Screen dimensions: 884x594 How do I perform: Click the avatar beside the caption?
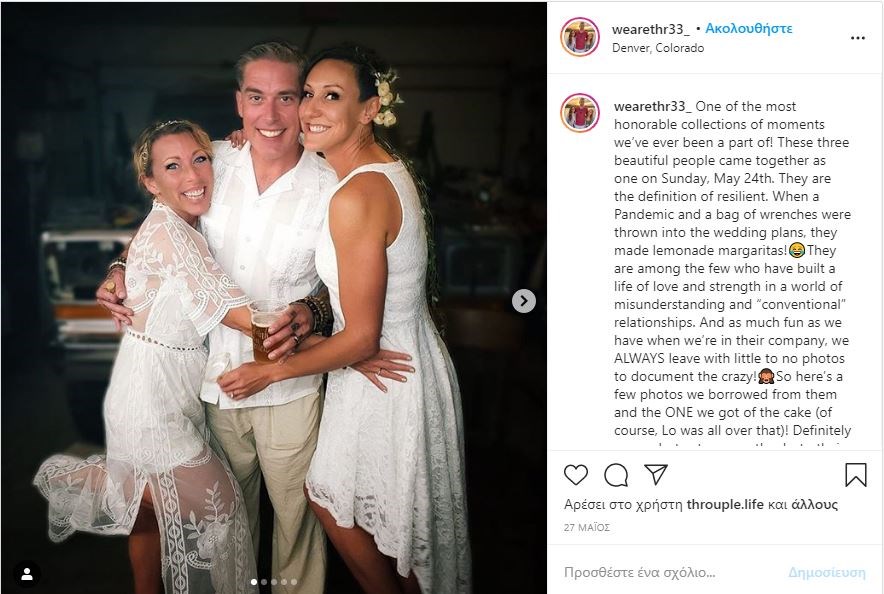(580, 113)
